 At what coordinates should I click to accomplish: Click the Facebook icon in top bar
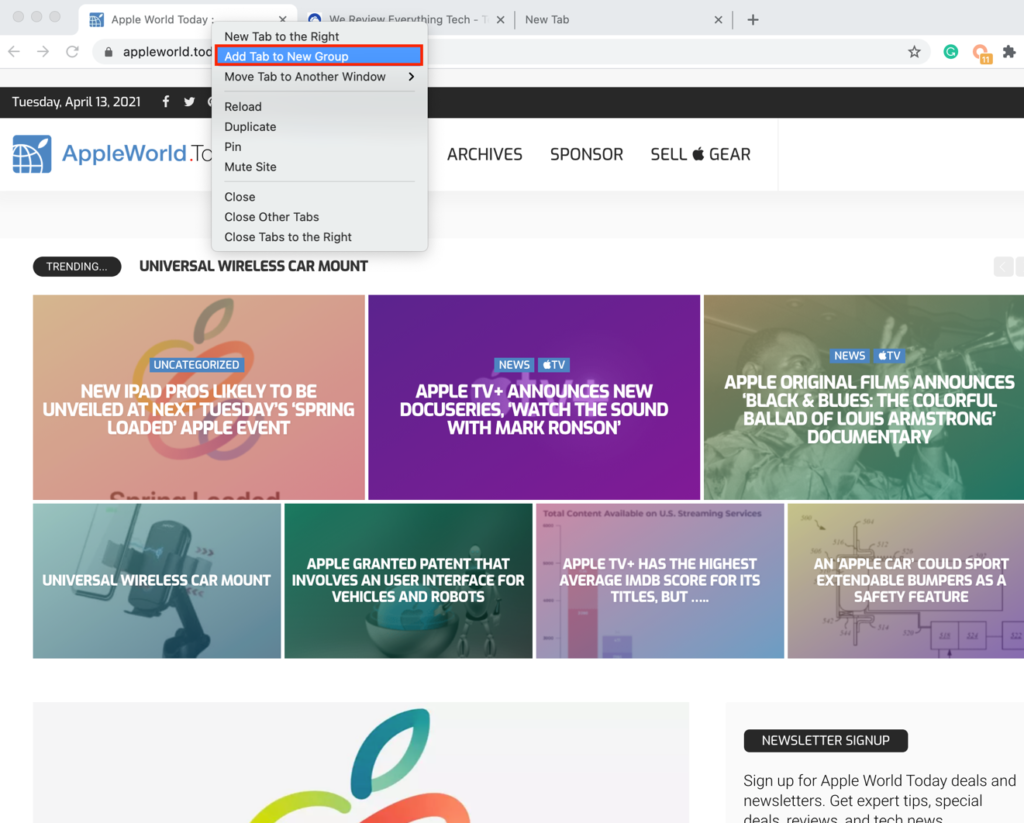pos(165,102)
